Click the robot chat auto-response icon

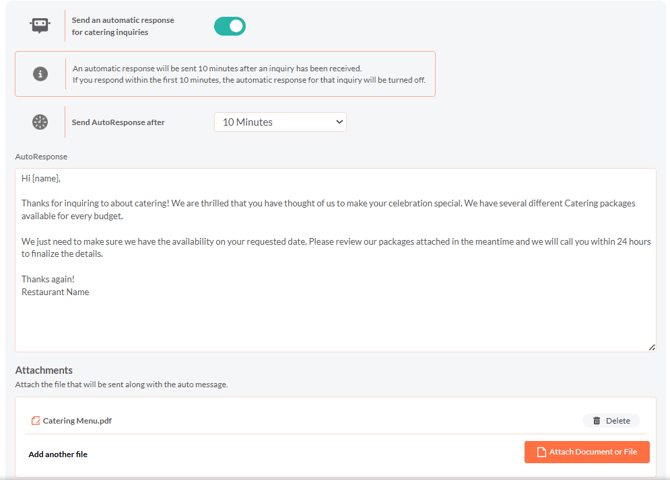click(40, 26)
